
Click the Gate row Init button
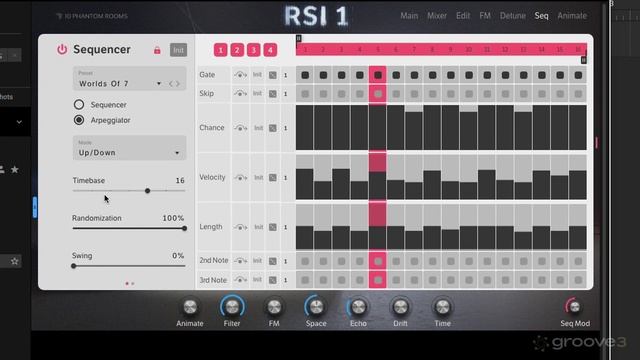pyautogui.click(x=257, y=75)
